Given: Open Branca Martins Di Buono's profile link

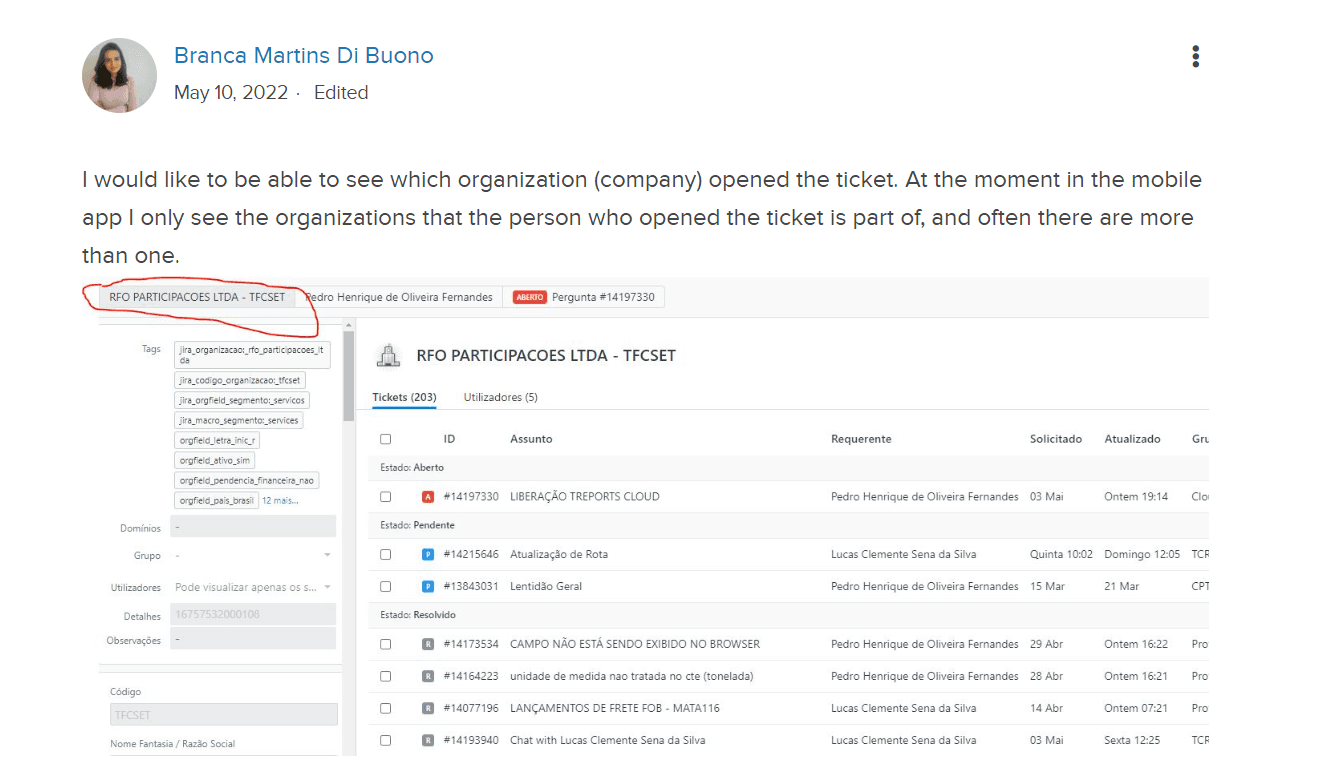Looking at the screenshot, I should pyautogui.click(x=303, y=55).
